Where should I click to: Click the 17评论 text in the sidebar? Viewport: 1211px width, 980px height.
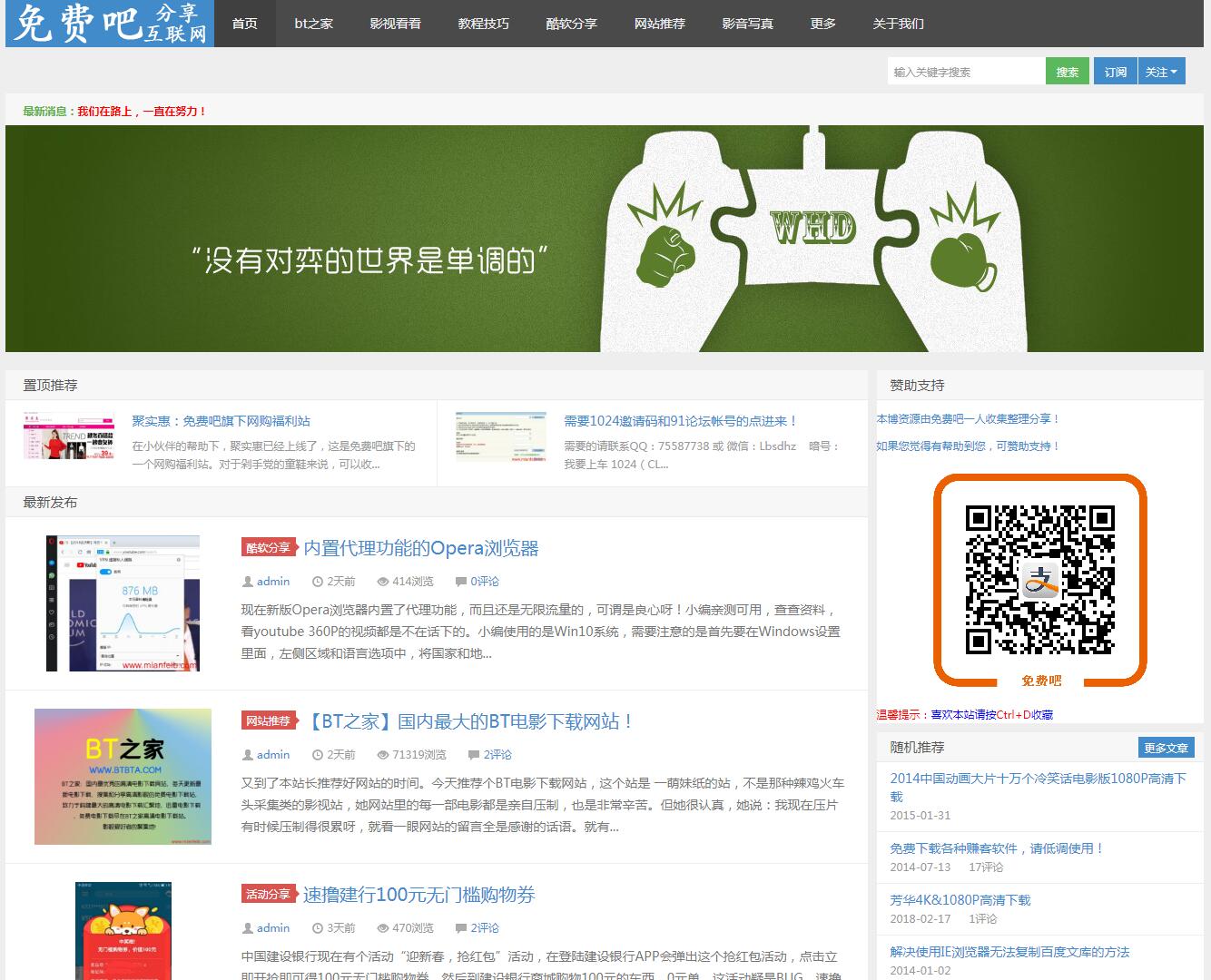click(x=986, y=867)
